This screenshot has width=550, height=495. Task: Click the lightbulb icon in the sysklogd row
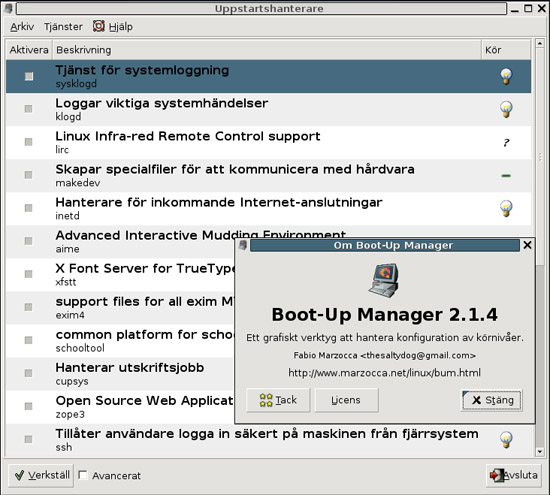(506, 76)
